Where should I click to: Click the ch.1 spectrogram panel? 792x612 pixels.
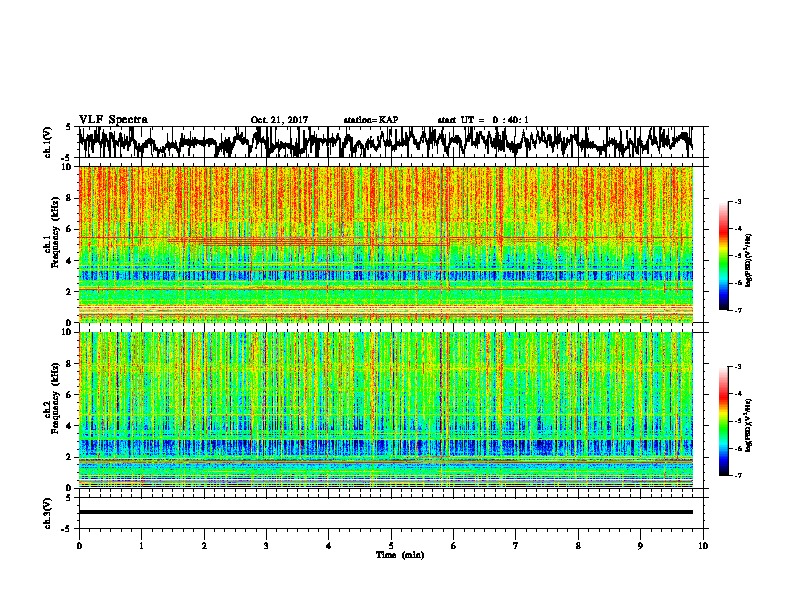[x=385, y=244]
